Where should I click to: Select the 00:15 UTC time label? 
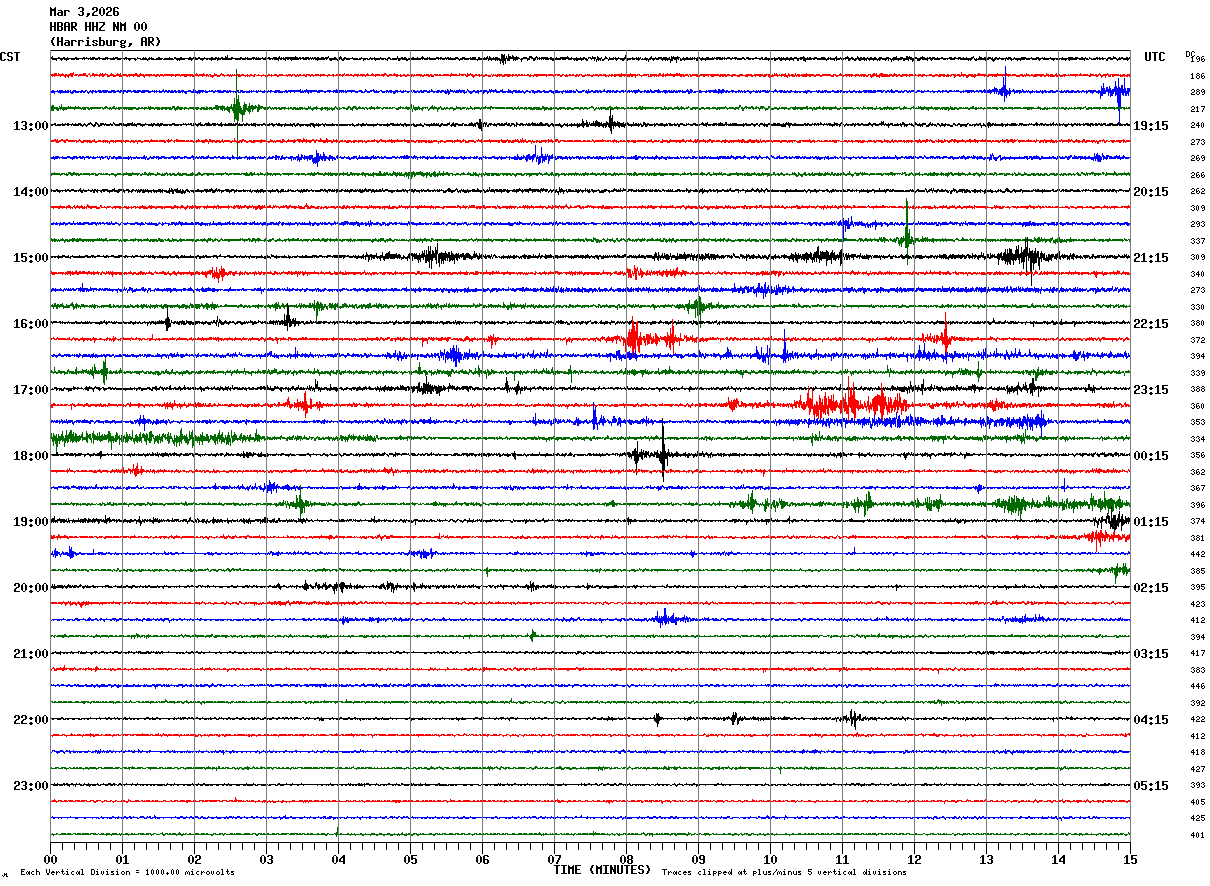(x=1151, y=456)
